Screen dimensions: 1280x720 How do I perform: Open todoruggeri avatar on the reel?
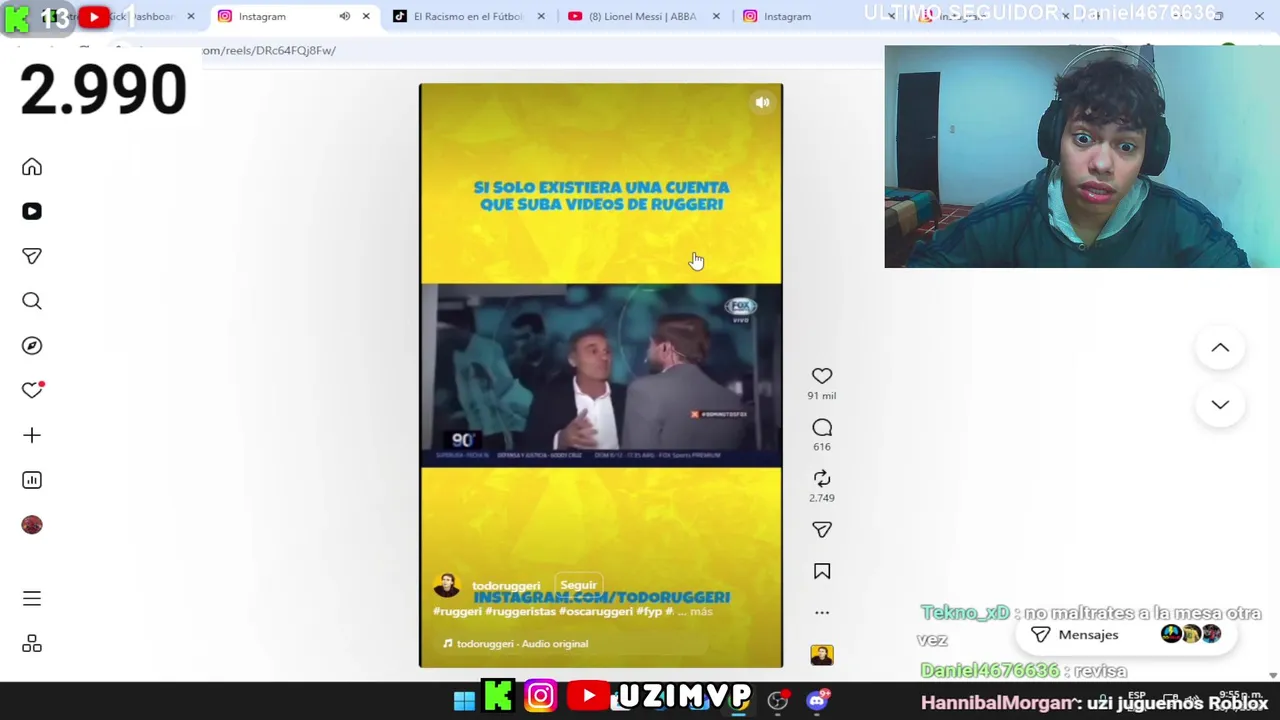point(446,586)
